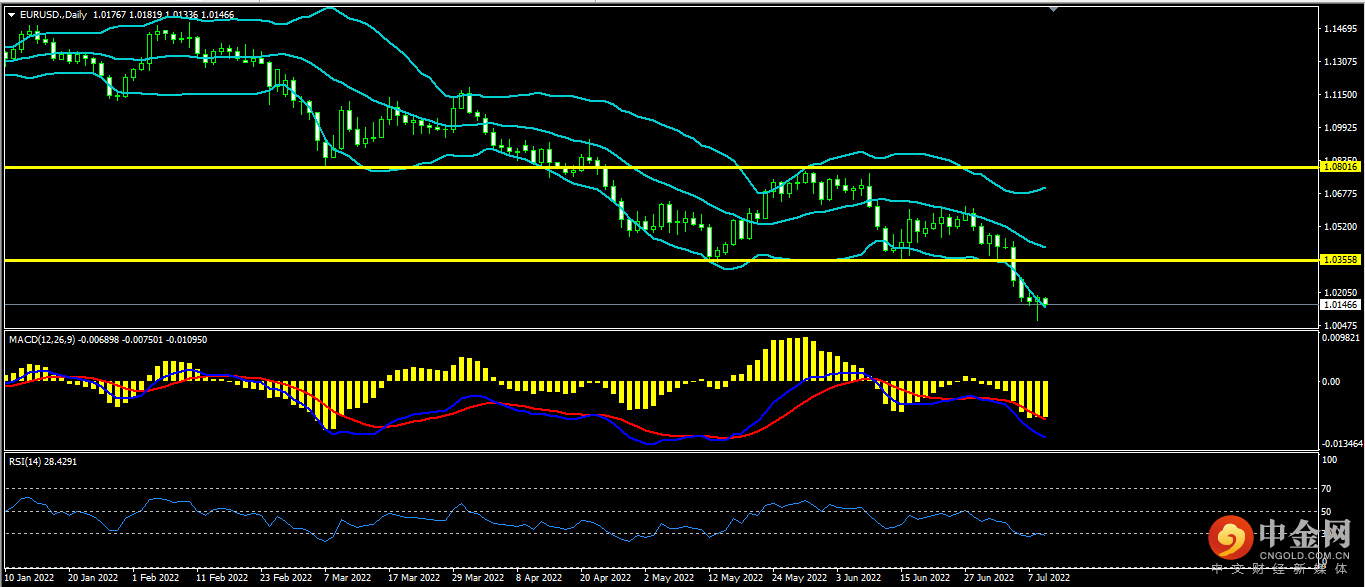Select the yellow 1.03558 price label
1365x587 pixels.
1338,260
